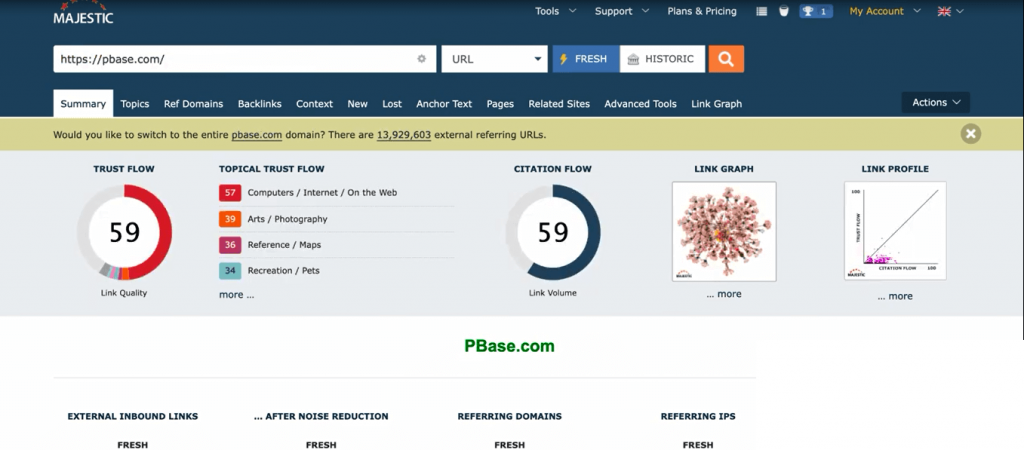Switch to the New tab
1024x450 pixels.
point(357,104)
